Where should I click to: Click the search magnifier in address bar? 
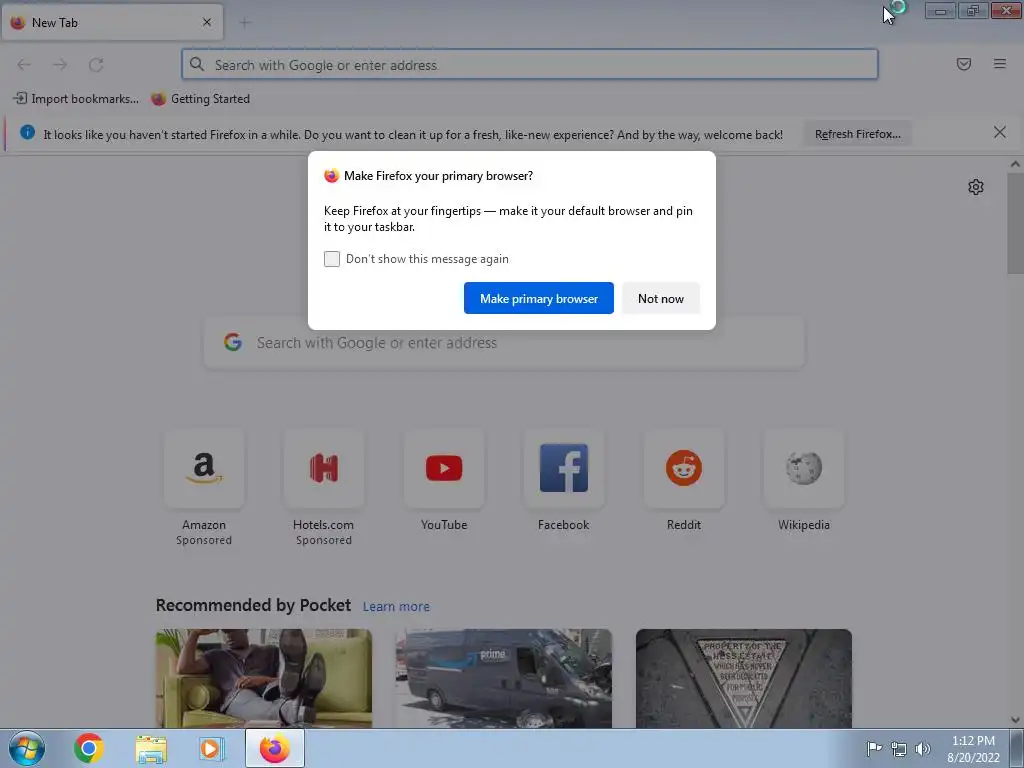point(197,64)
